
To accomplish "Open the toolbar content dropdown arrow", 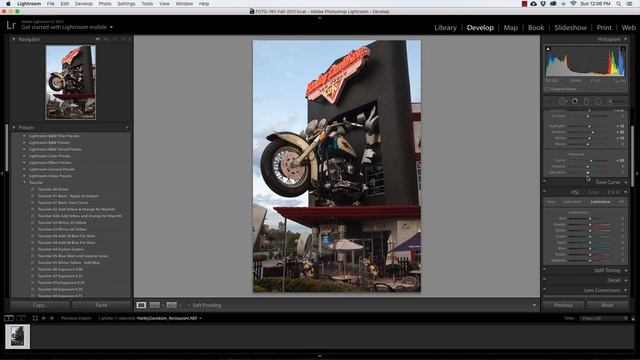I will (534, 305).
